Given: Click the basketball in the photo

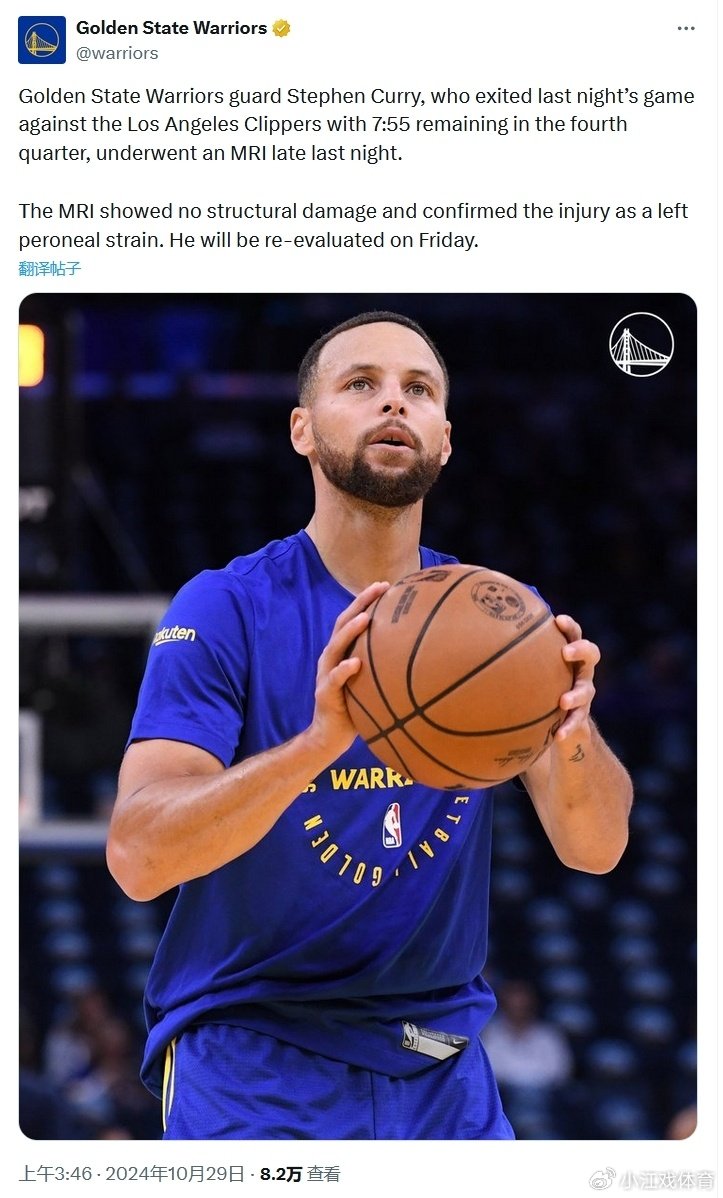Looking at the screenshot, I should pos(458,676).
